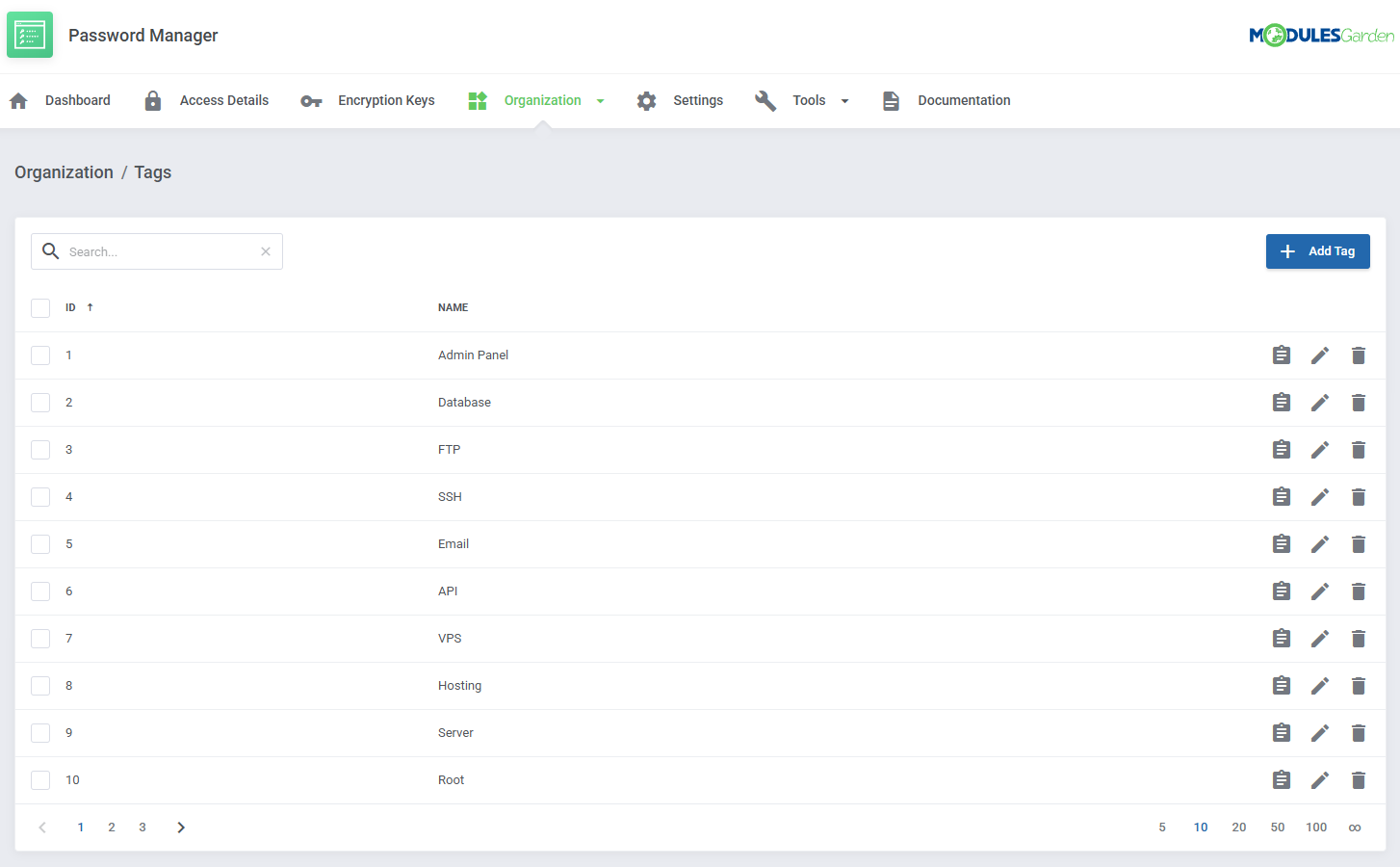This screenshot has height=867, width=1400.
Task: Show 20 entries per page
Action: pos(1239,828)
